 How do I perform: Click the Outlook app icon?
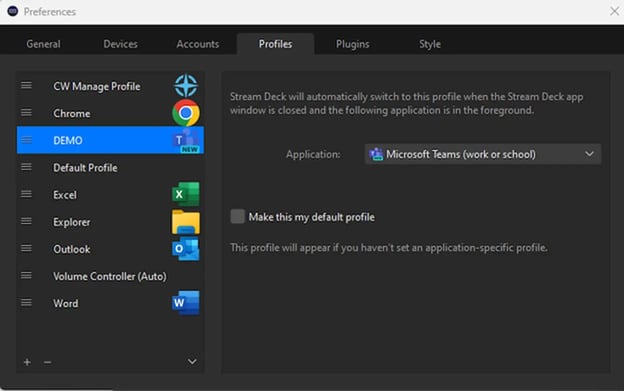pyautogui.click(x=186, y=249)
